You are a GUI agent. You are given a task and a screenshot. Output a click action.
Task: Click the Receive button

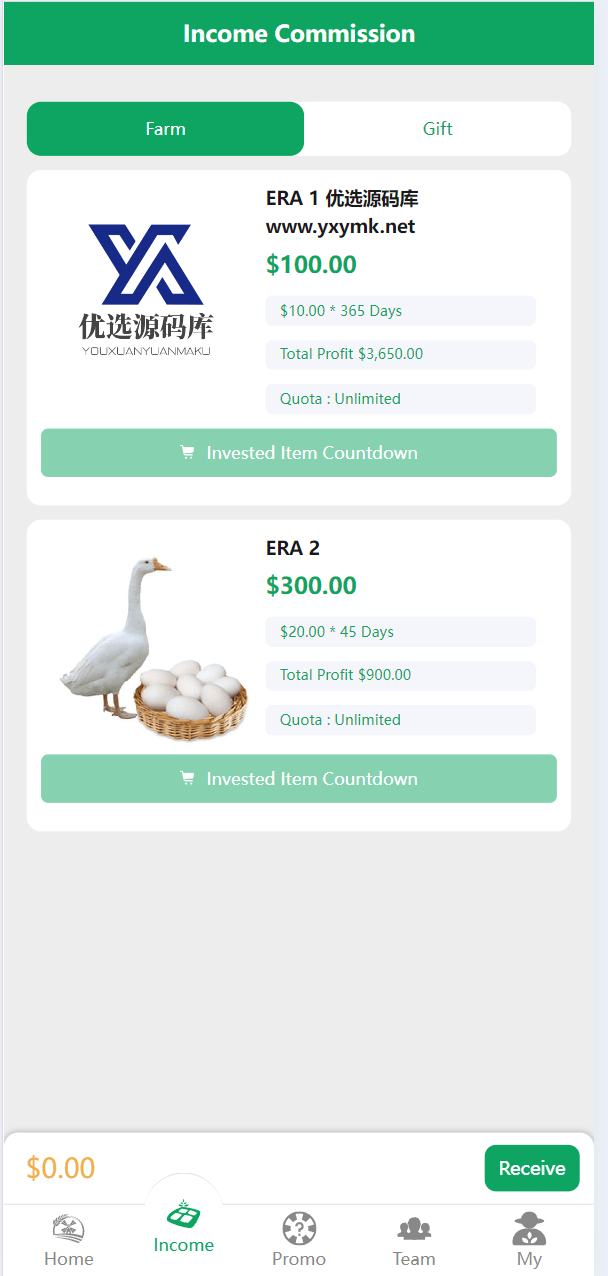pyautogui.click(x=532, y=1168)
